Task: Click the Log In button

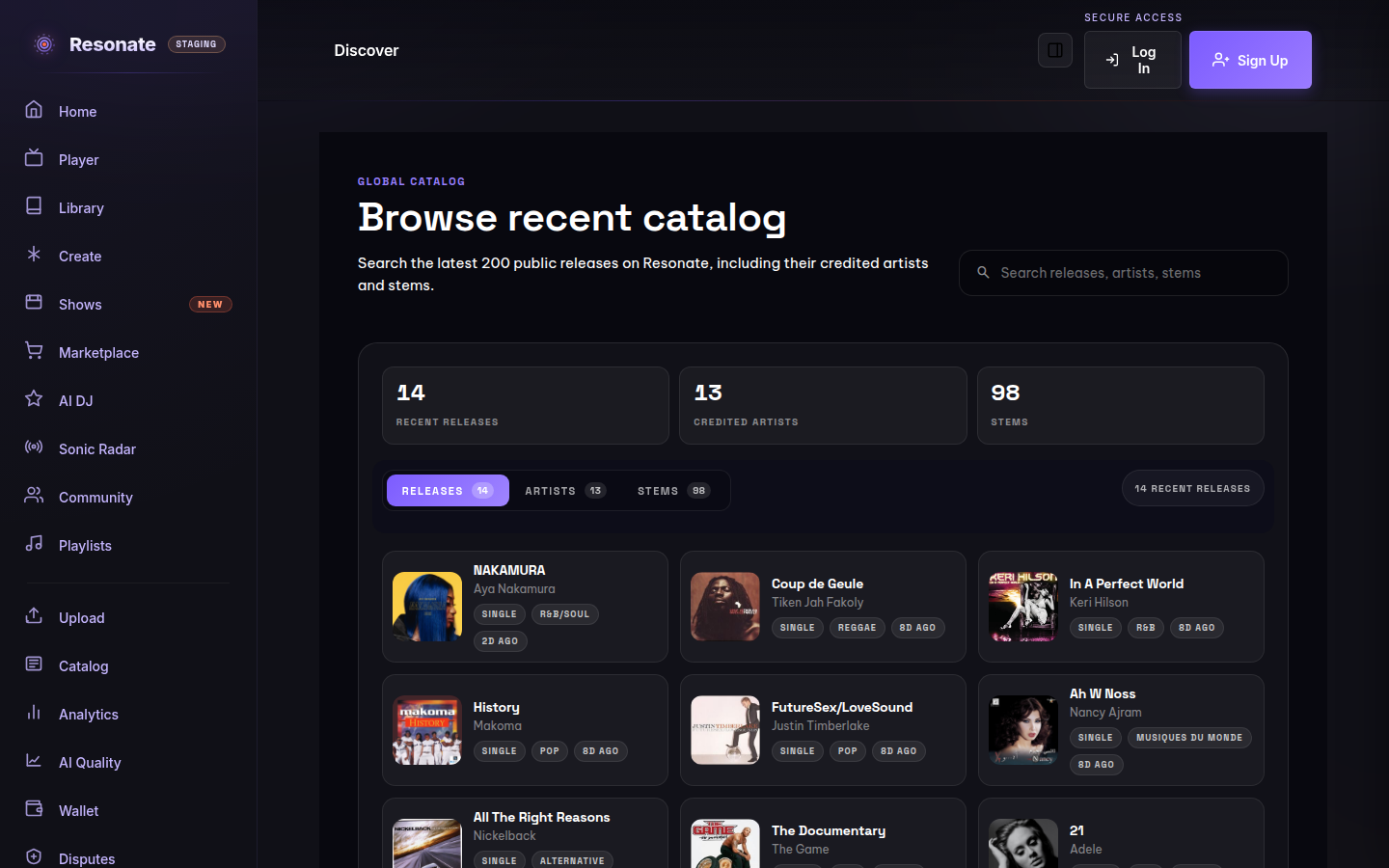Action: click(x=1132, y=60)
